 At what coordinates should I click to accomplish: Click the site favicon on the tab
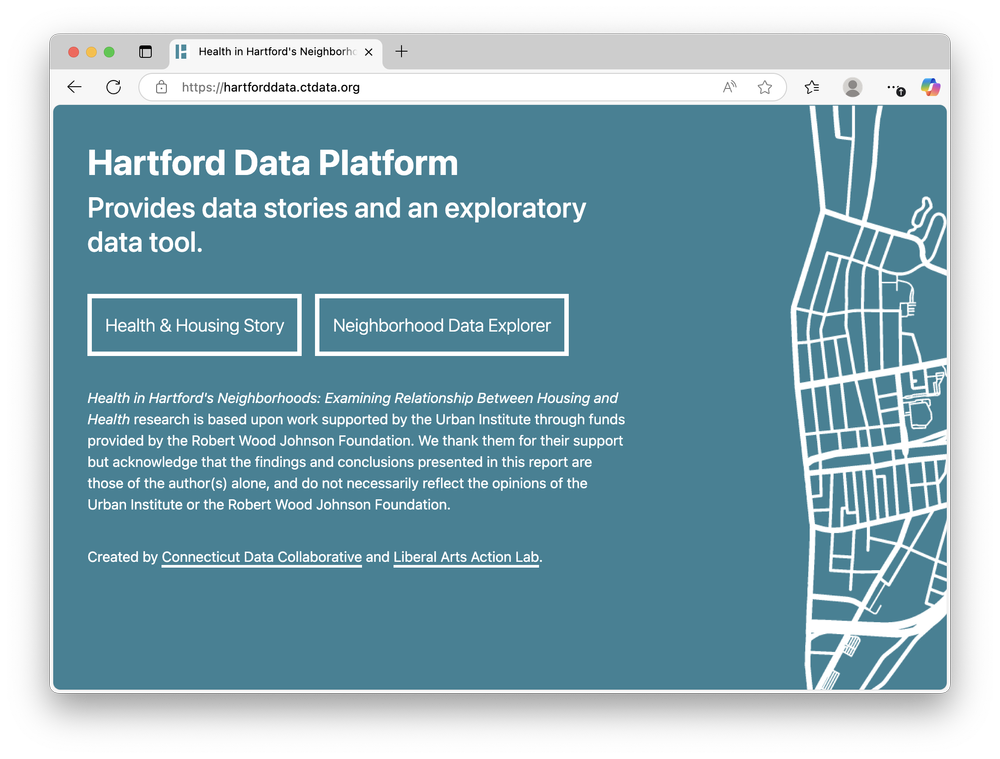click(x=181, y=52)
